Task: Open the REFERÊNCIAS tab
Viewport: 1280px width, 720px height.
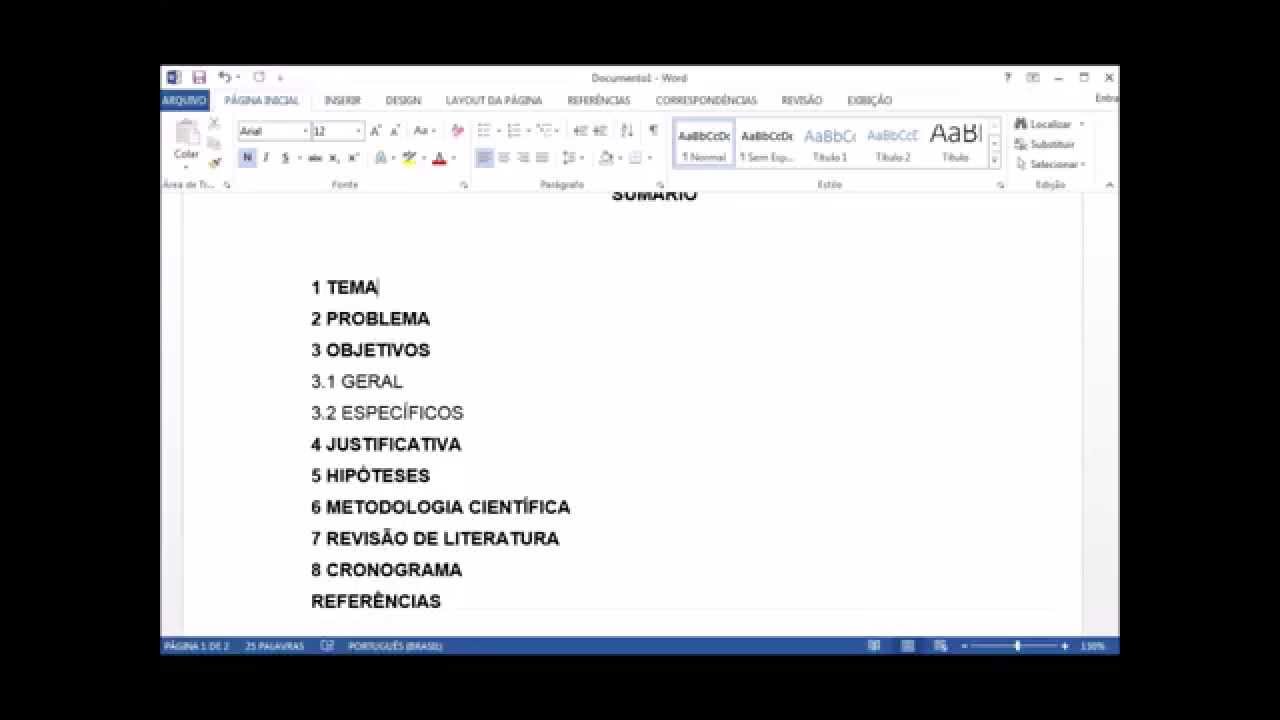Action: [599, 101]
